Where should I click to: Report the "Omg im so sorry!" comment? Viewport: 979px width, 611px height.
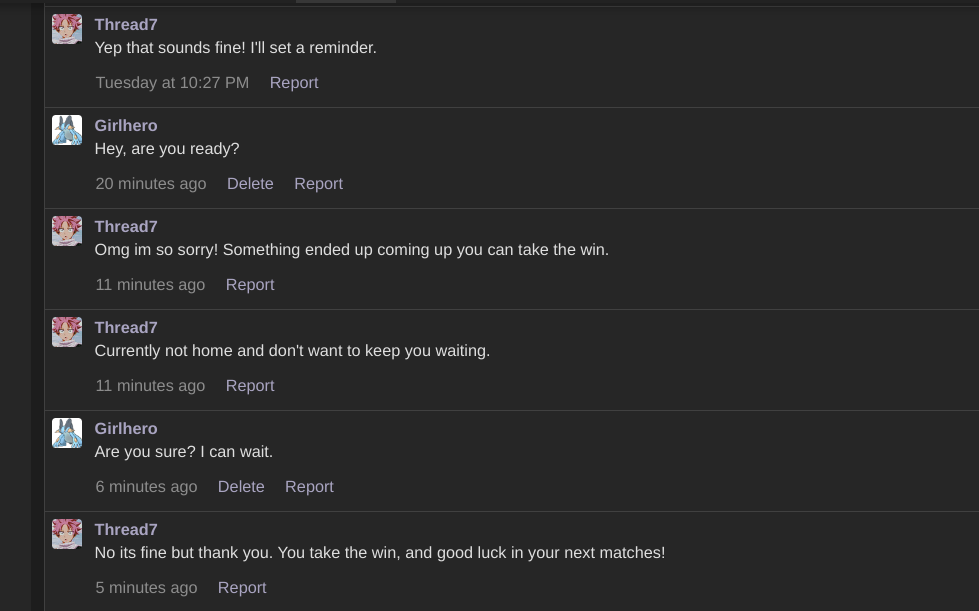(x=250, y=285)
